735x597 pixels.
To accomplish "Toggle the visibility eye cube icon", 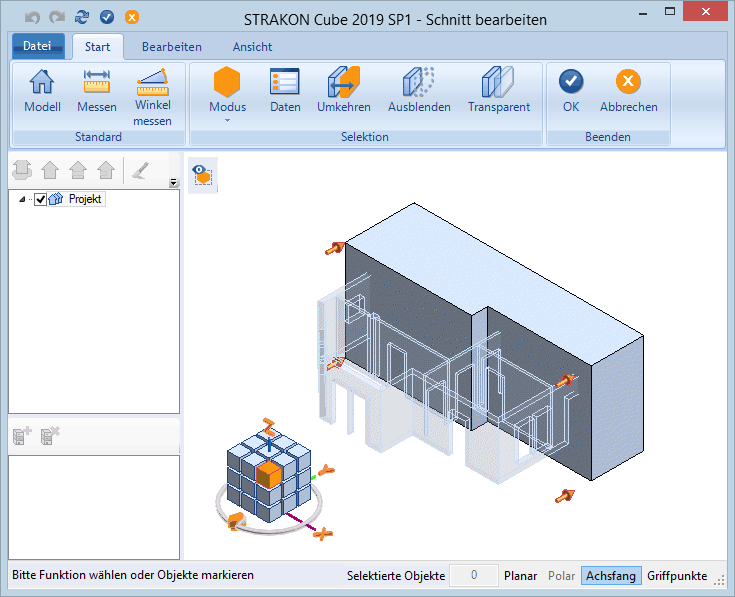I will (x=202, y=175).
